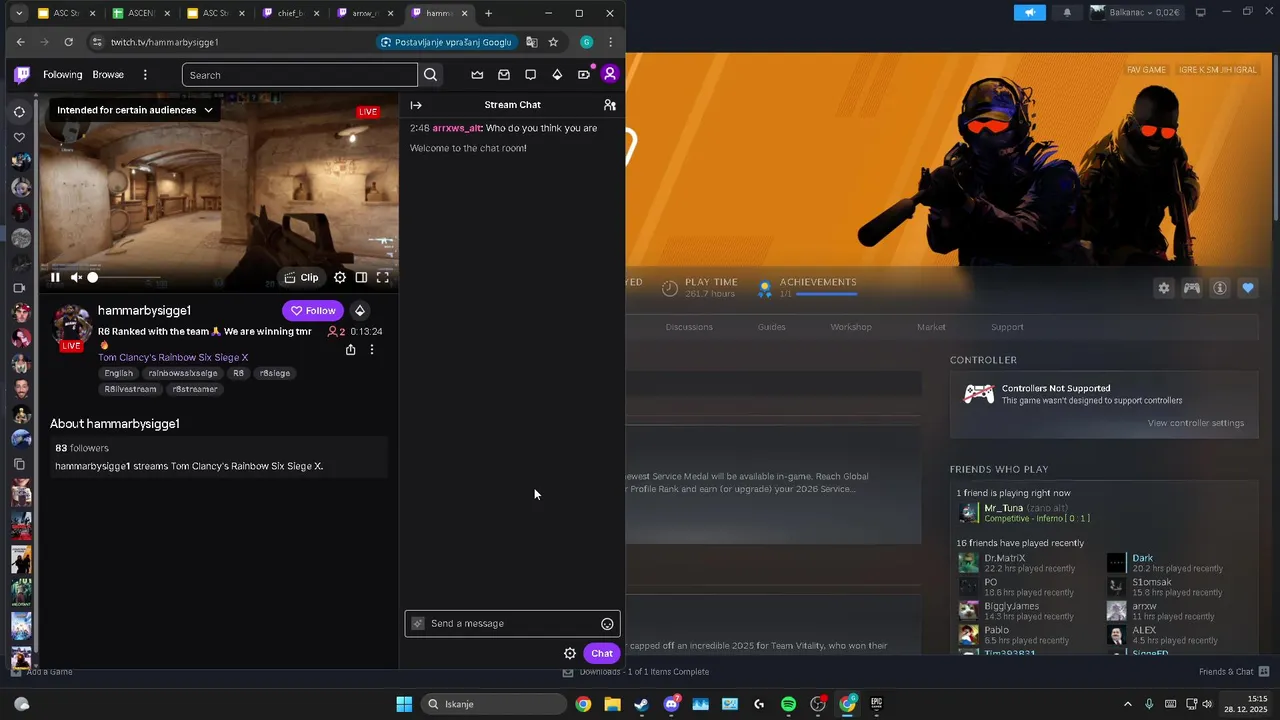
Task: Switch to the chief_b browser tab
Action: 290,14
